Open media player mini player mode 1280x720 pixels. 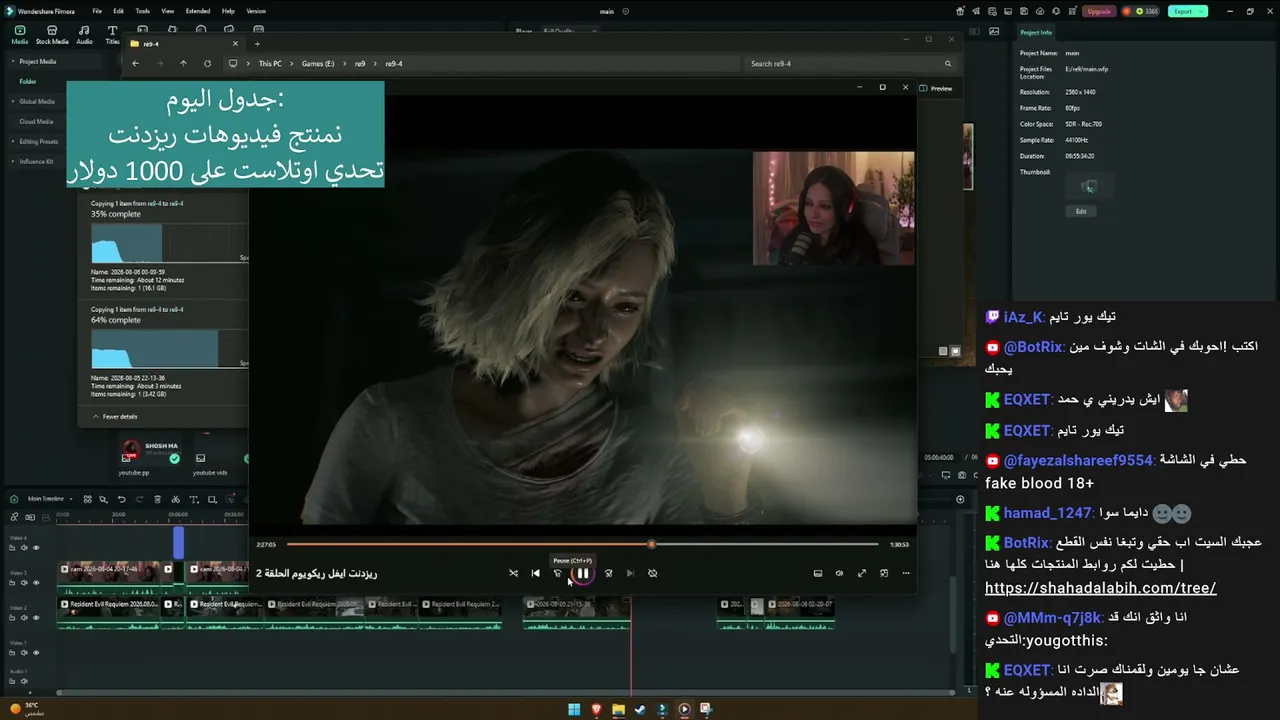(x=884, y=573)
